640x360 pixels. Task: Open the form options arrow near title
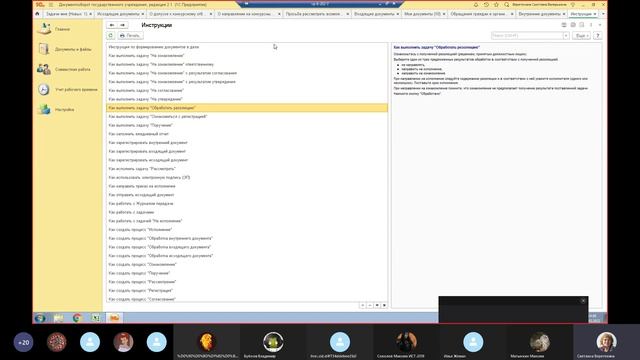pos(600,25)
